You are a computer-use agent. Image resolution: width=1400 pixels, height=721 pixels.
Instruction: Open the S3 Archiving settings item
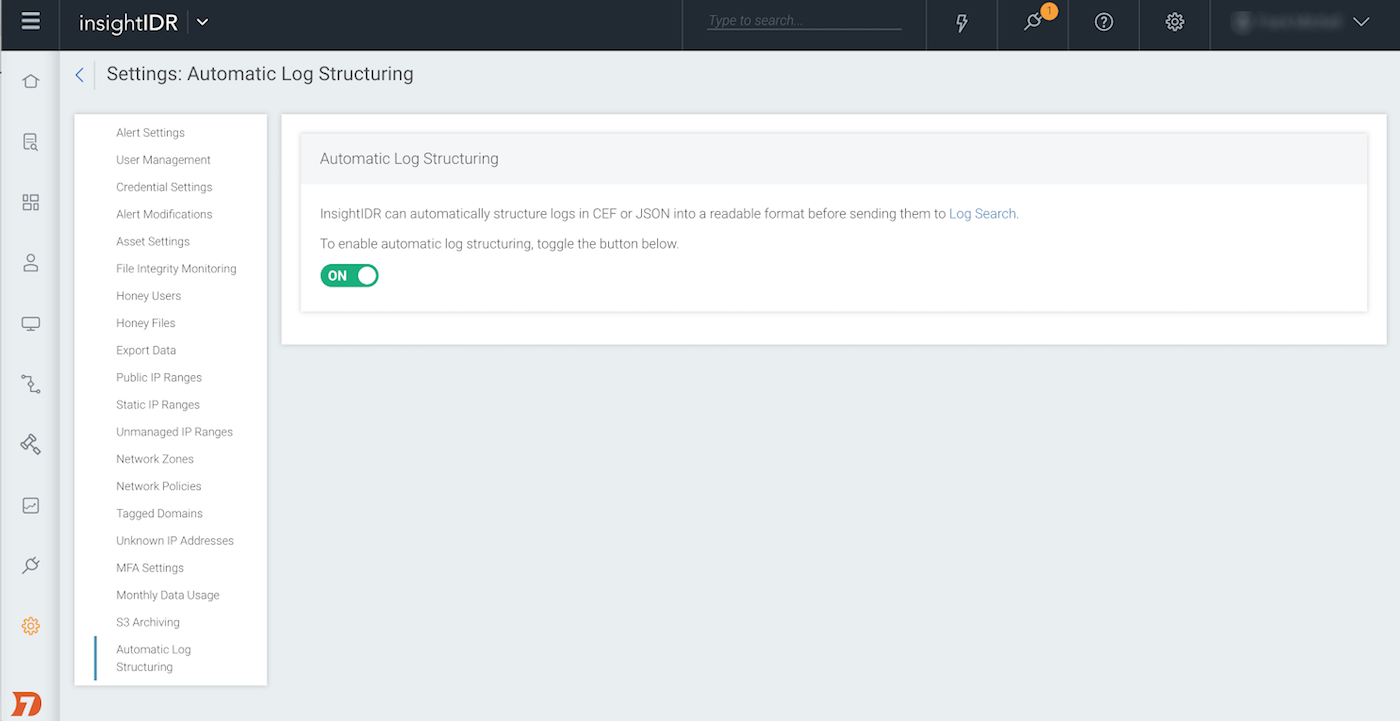point(148,622)
